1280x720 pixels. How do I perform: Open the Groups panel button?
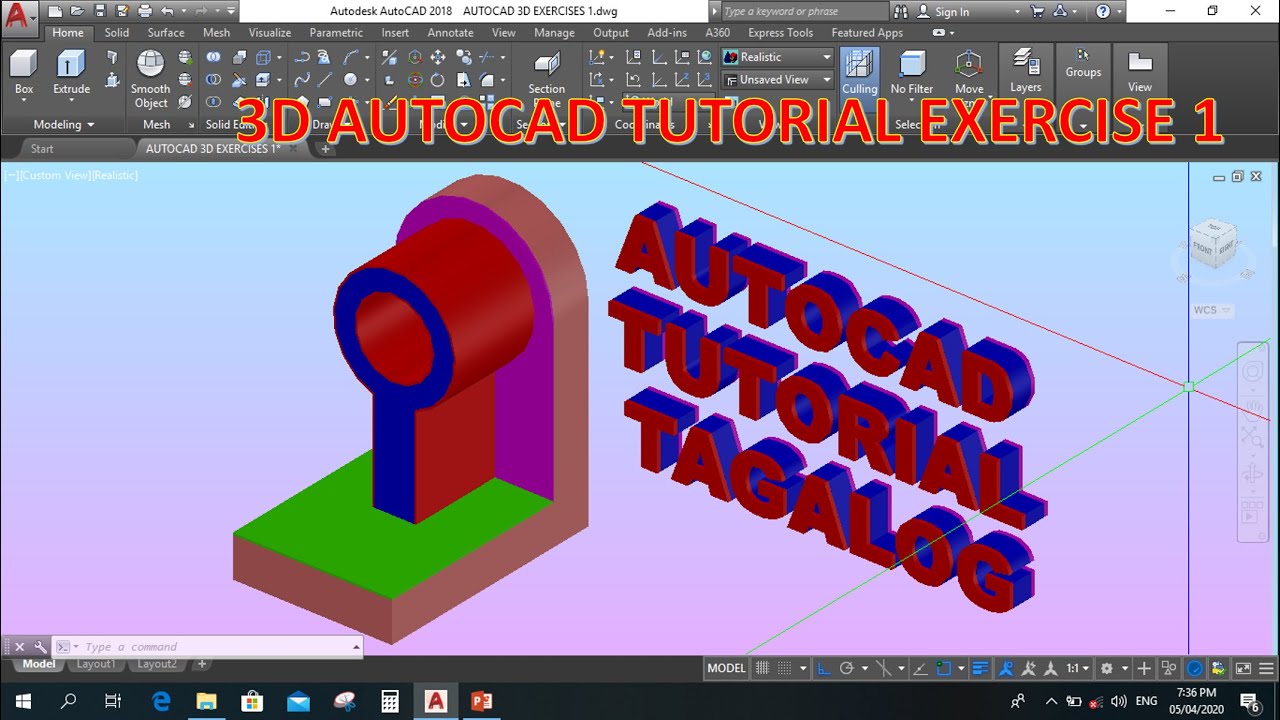coord(1083,63)
